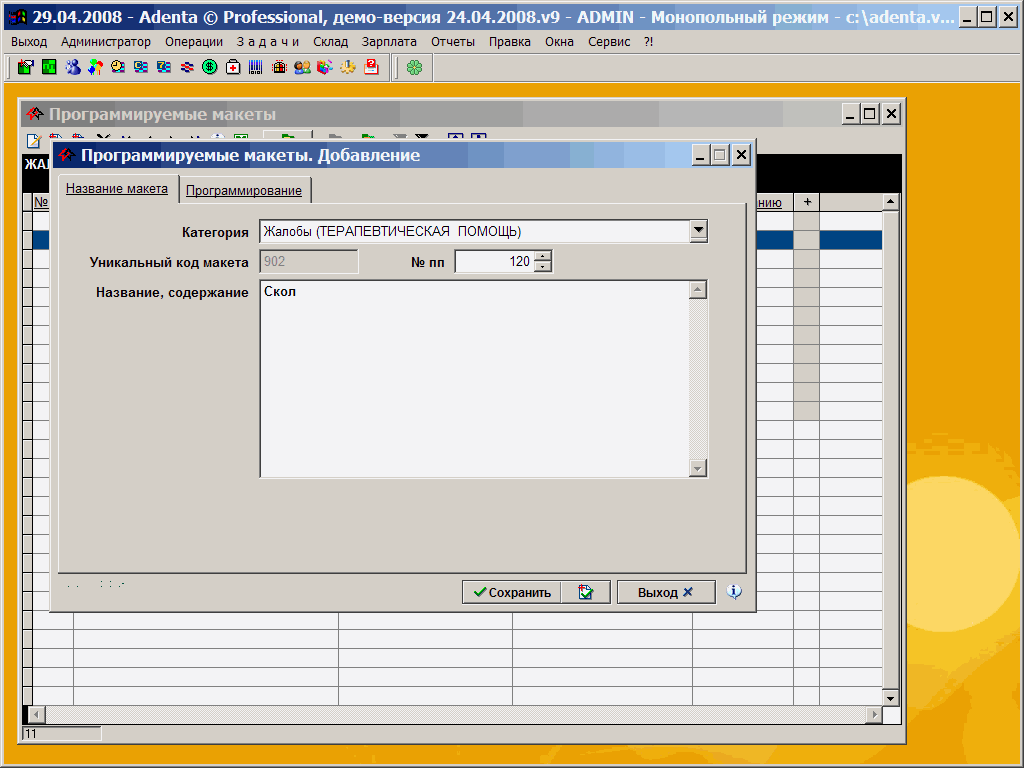Screen dimensions: 1024x768
Task: Click the blue info bubble icon
Action: click(734, 592)
